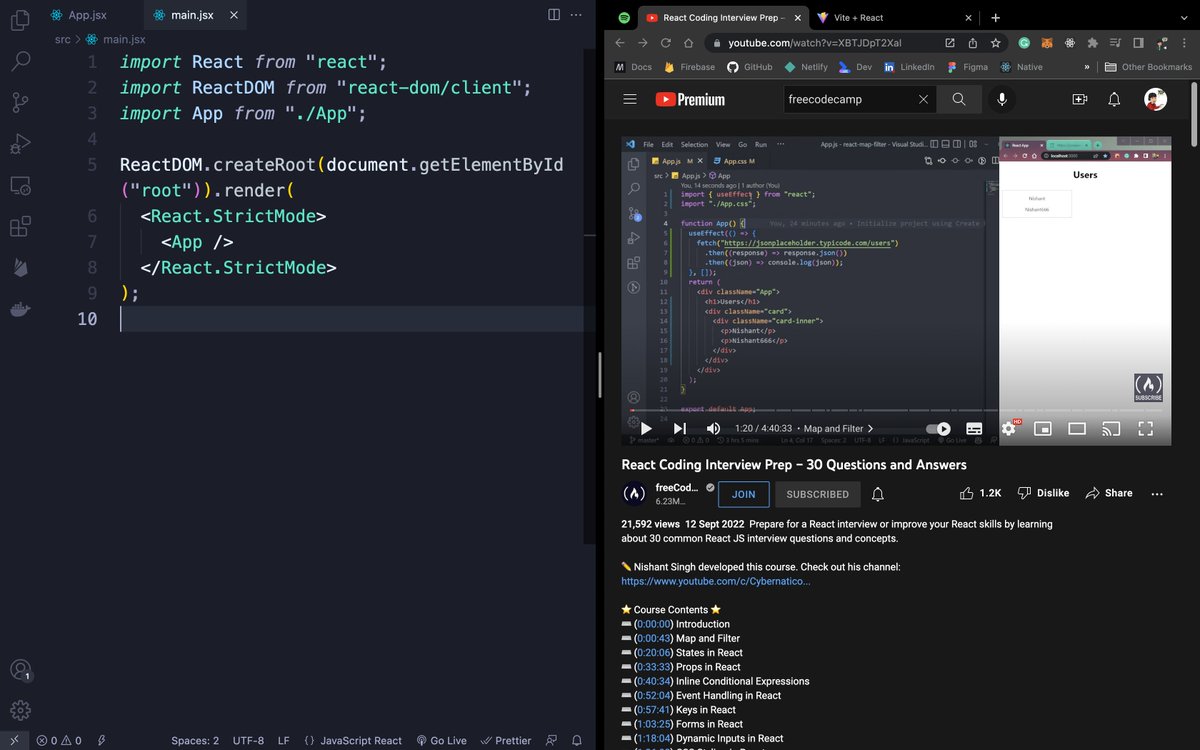Split the VS Code editor to the right
The height and width of the screenshot is (750, 1200).
click(x=554, y=15)
